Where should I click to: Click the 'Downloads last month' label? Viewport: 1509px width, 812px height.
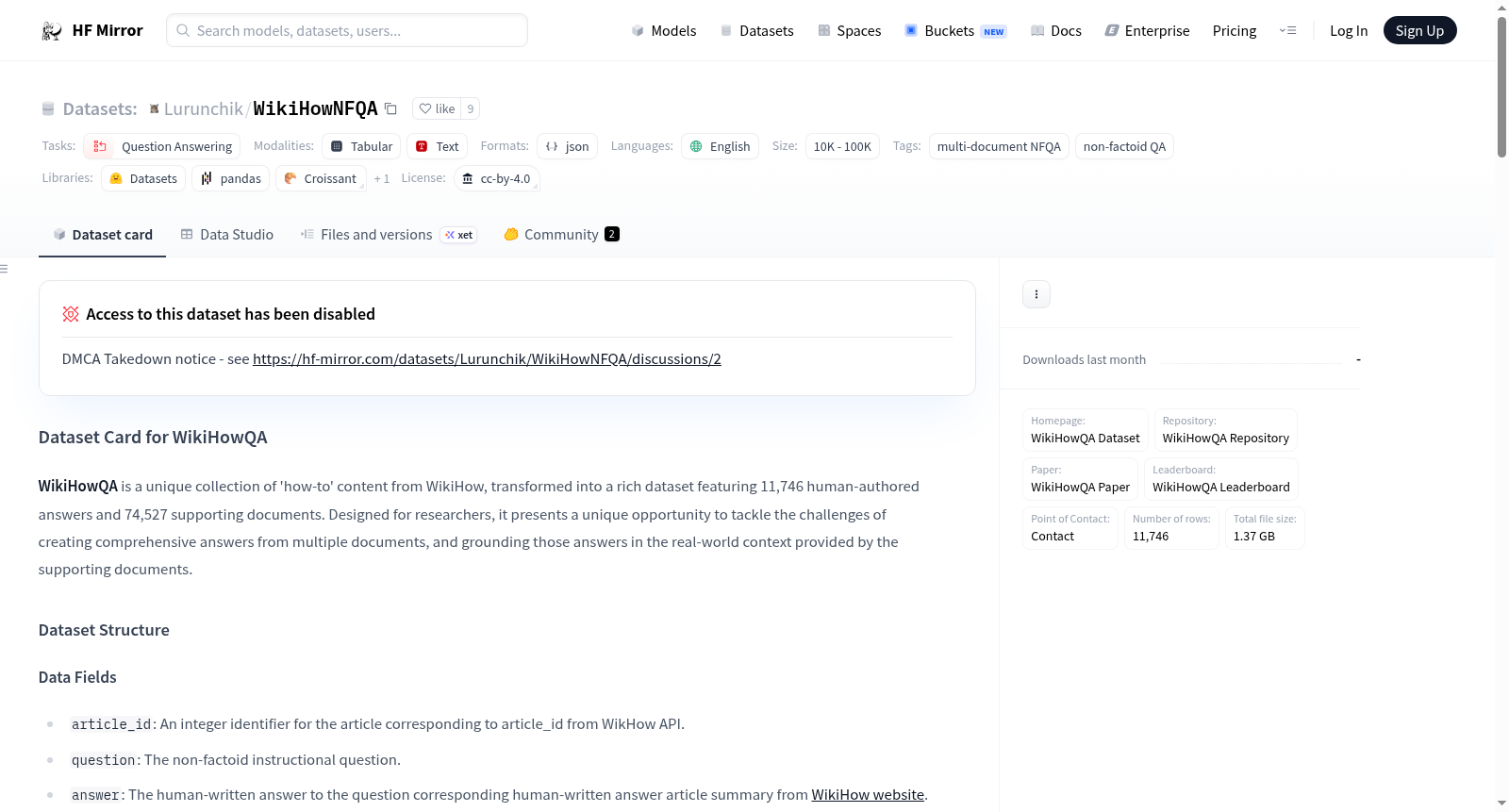pos(1085,360)
